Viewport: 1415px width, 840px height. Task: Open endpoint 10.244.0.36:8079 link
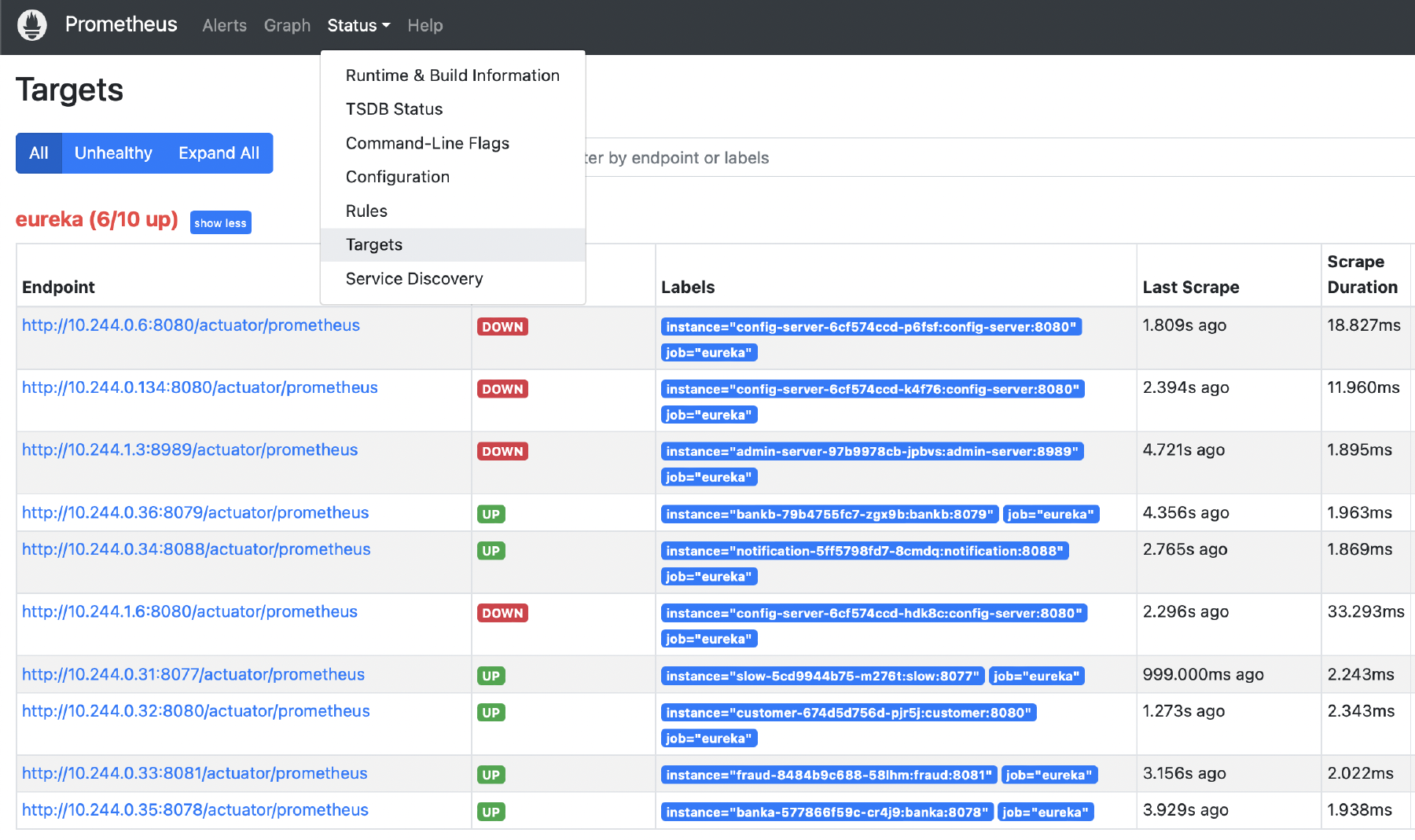[195, 512]
